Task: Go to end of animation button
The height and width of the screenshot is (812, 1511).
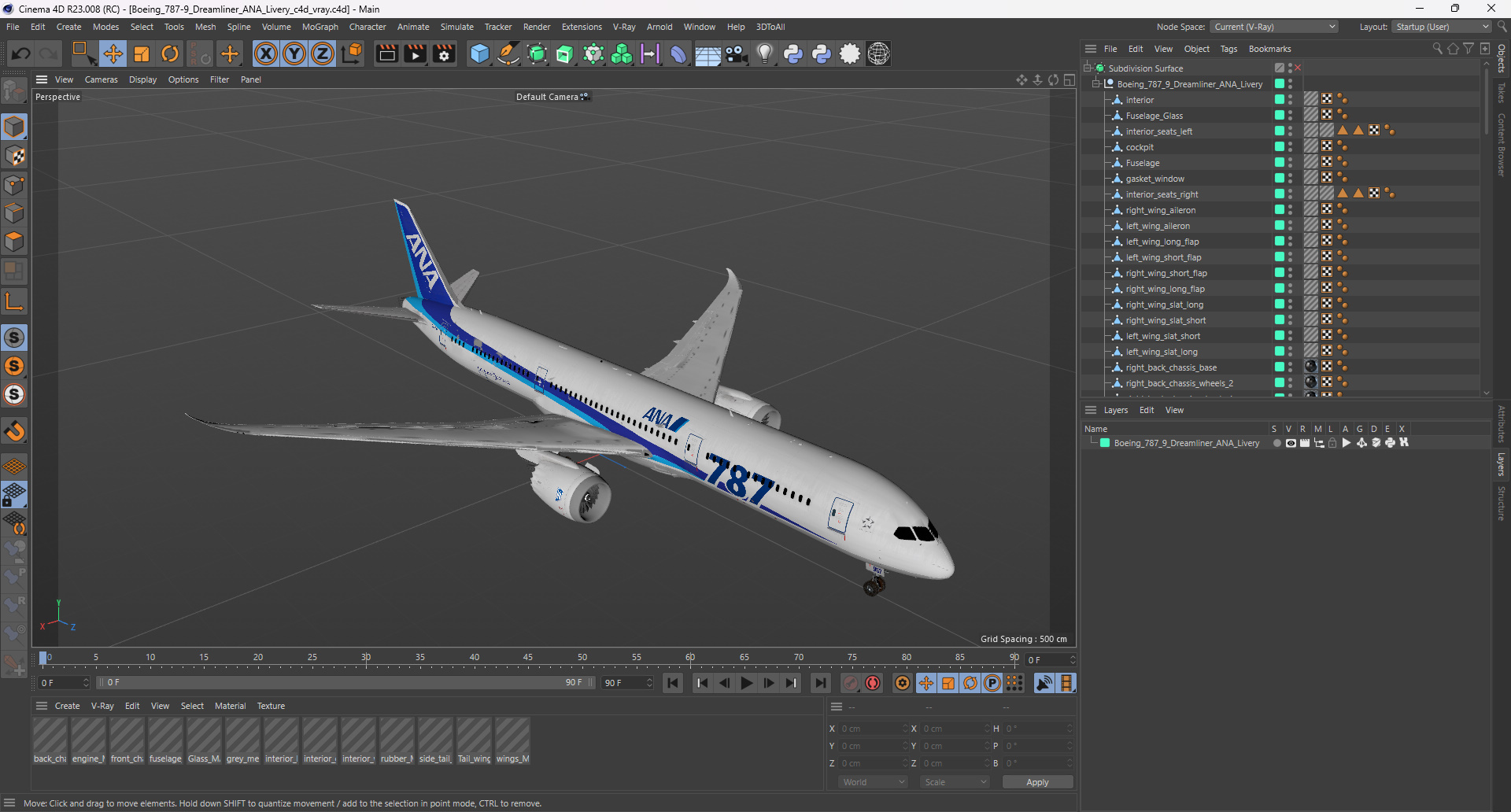Action: click(x=820, y=683)
